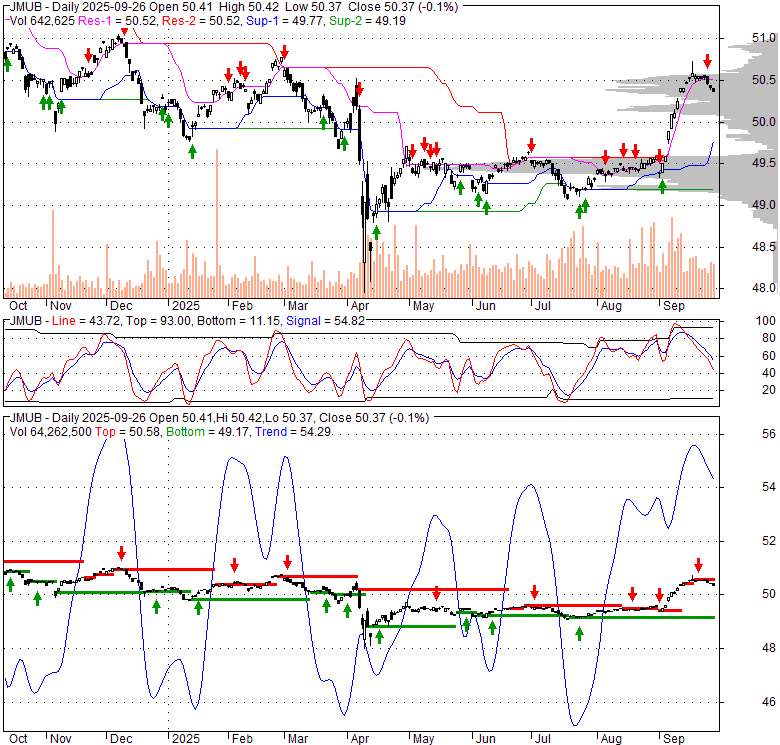This screenshot has height=745, width=780.
Task: Click 'Apr' on the top price chart time axis
Action: point(360,306)
